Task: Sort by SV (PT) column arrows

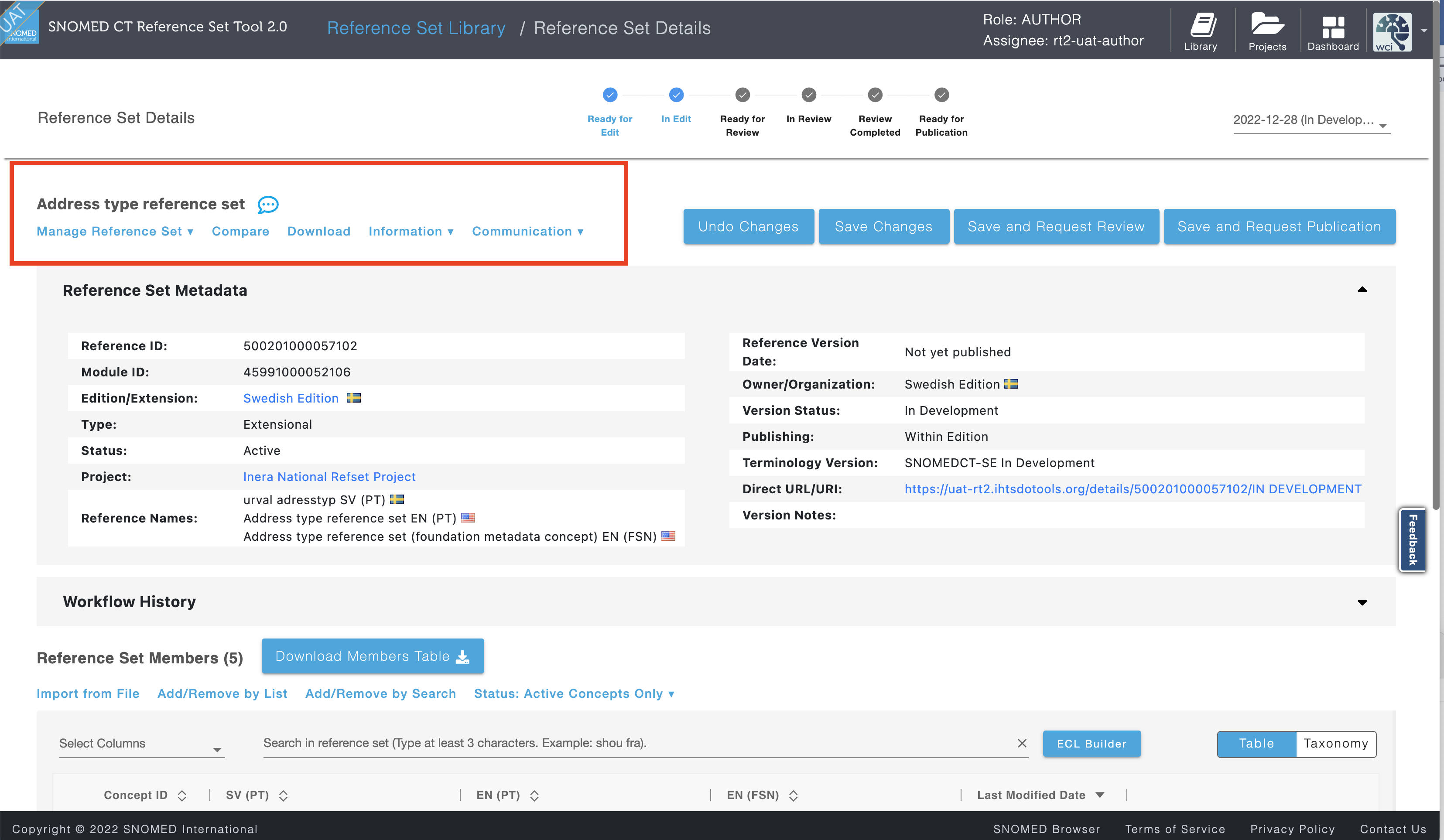Action: tap(283, 796)
